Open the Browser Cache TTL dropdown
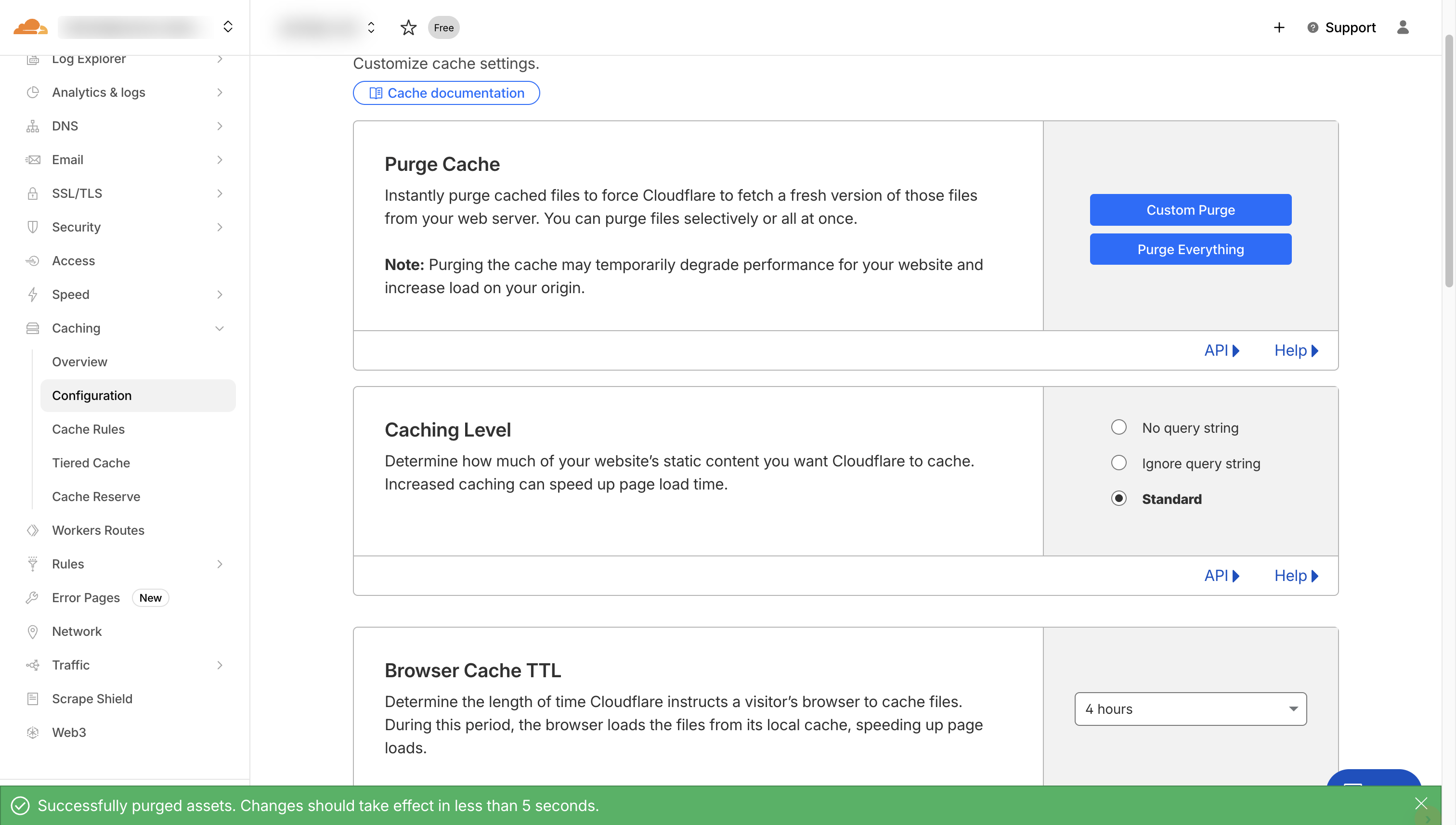Image resolution: width=1456 pixels, height=825 pixels. coord(1190,709)
